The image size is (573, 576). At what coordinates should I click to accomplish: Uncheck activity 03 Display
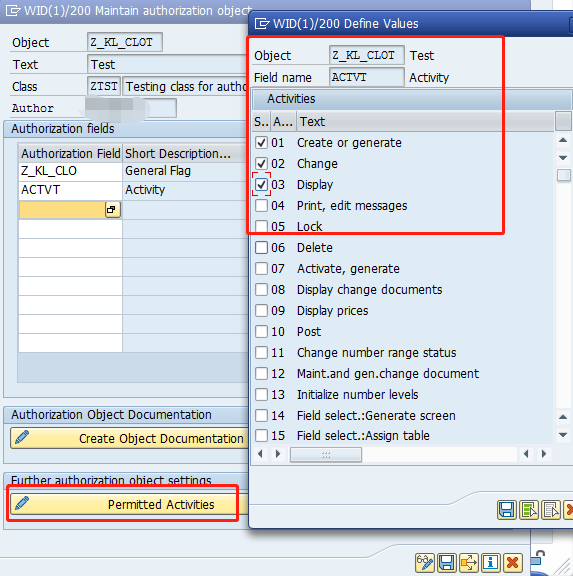click(x=262, y=184)
